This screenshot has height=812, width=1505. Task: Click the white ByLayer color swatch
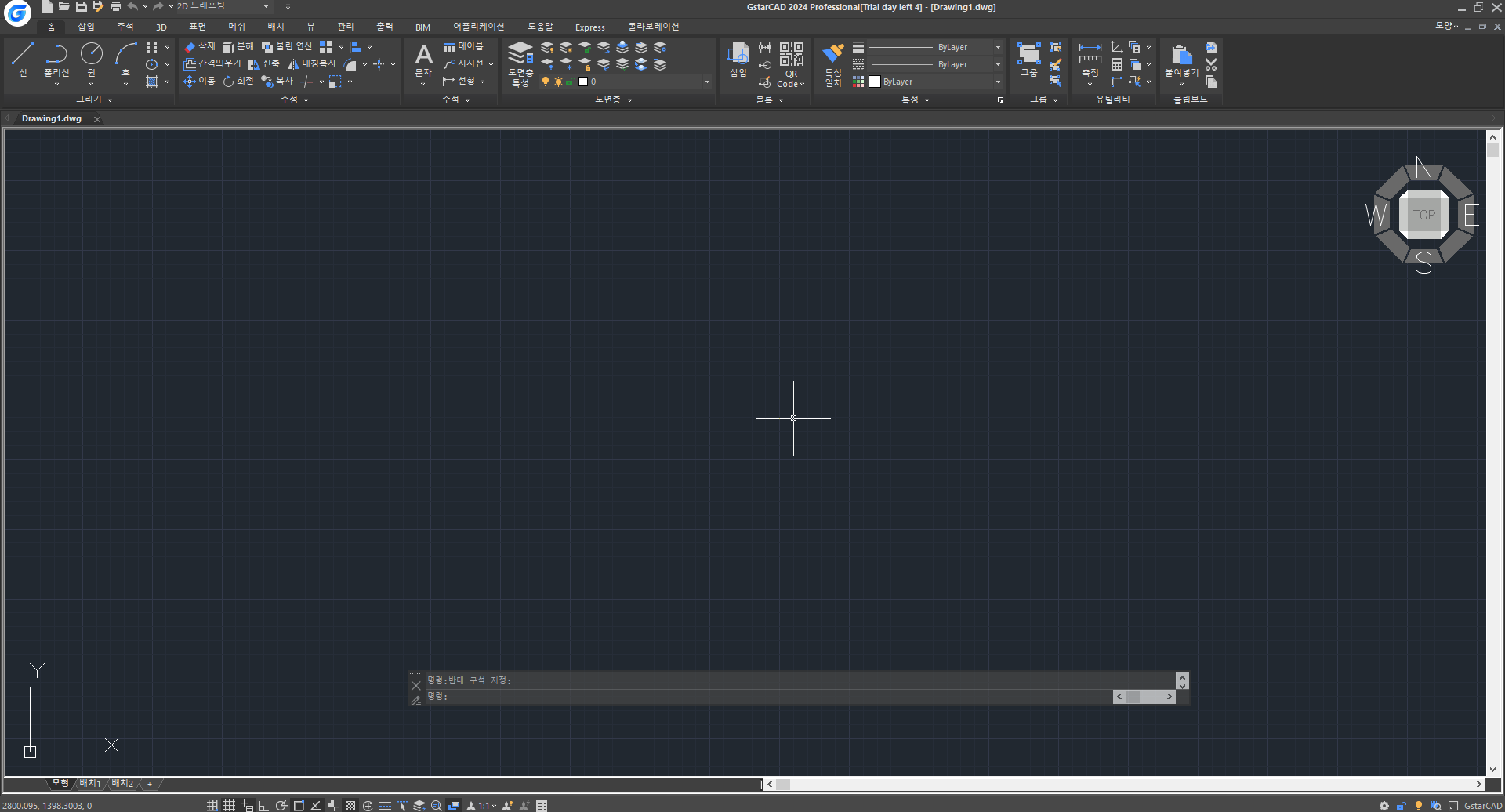tap(875, 82)
